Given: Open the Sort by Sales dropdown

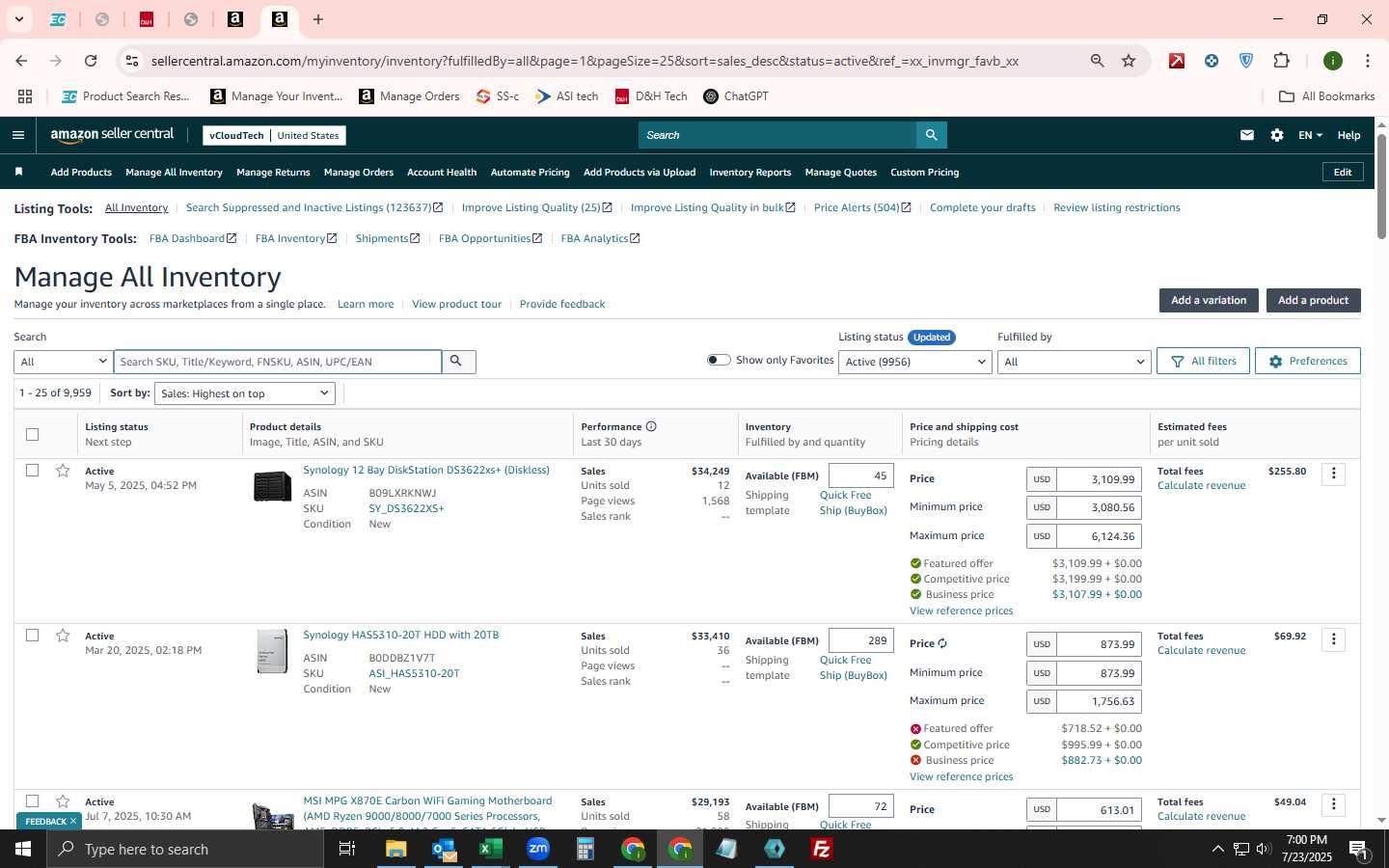Looking at the screenshot, I should pyautogui.click(x=245, y=393).
